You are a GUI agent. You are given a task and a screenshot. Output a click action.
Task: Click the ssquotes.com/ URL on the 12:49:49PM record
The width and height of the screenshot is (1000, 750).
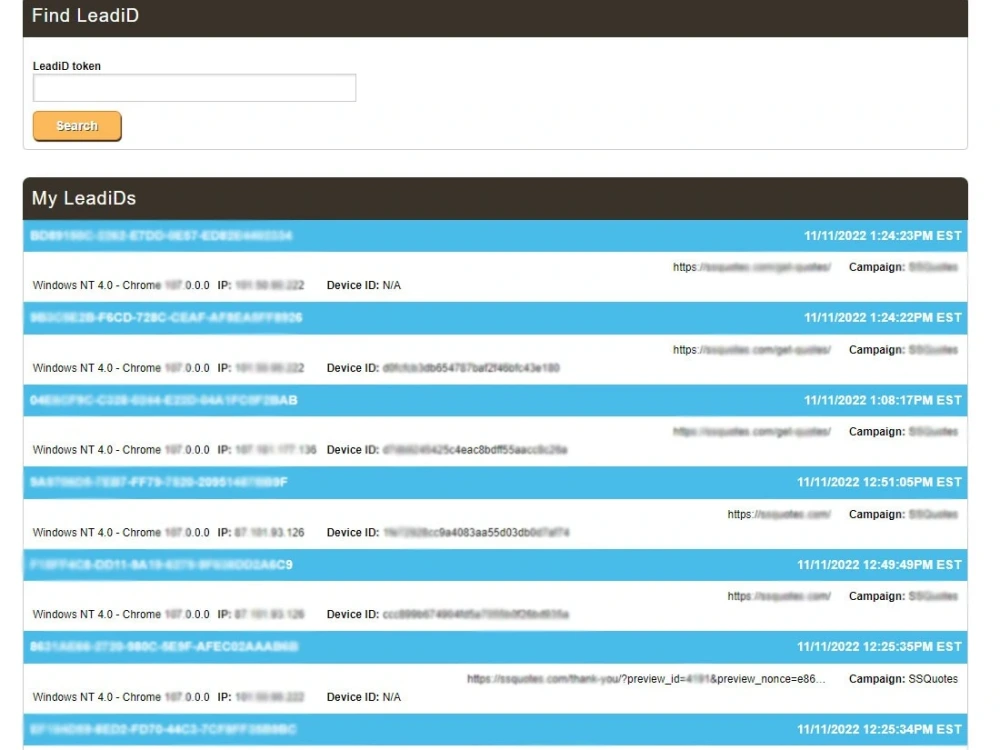click(776, 596)
